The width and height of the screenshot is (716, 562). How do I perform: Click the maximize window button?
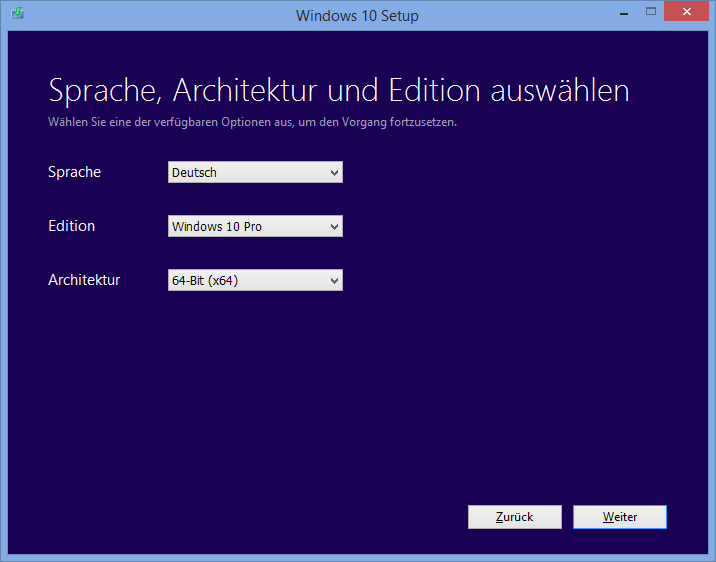[x=651, y=12]
